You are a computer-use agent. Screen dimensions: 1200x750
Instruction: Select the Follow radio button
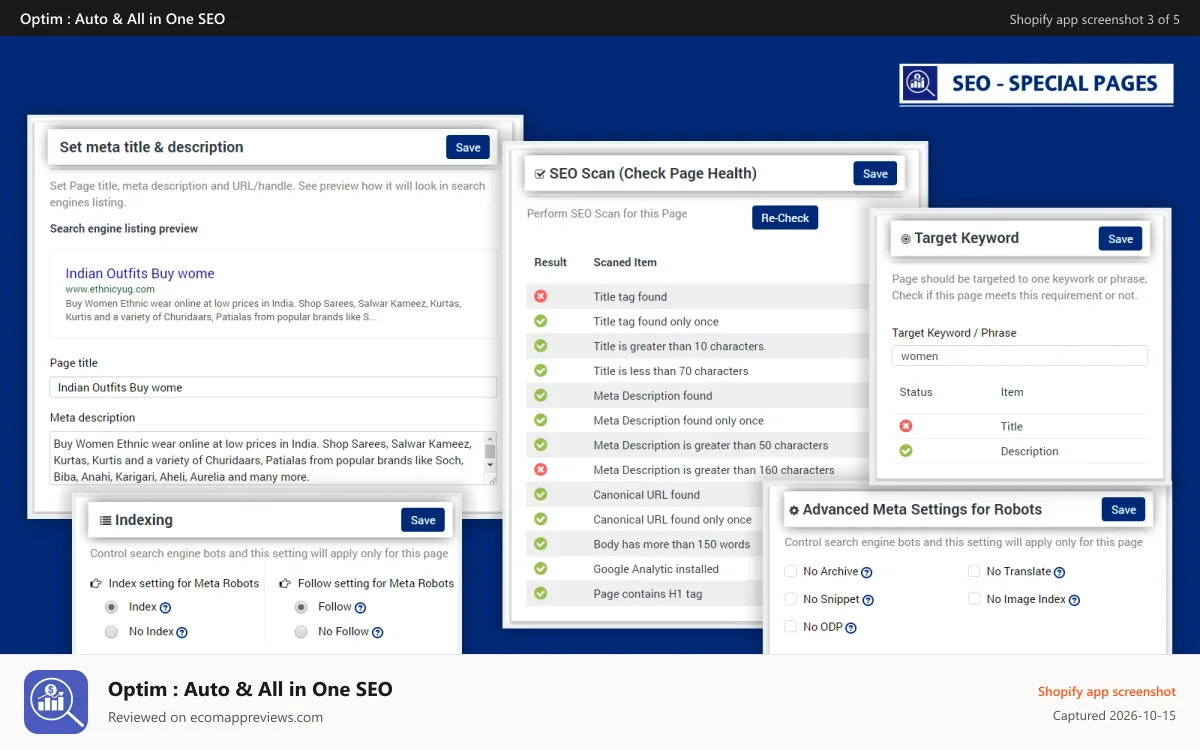coord(301,607)
